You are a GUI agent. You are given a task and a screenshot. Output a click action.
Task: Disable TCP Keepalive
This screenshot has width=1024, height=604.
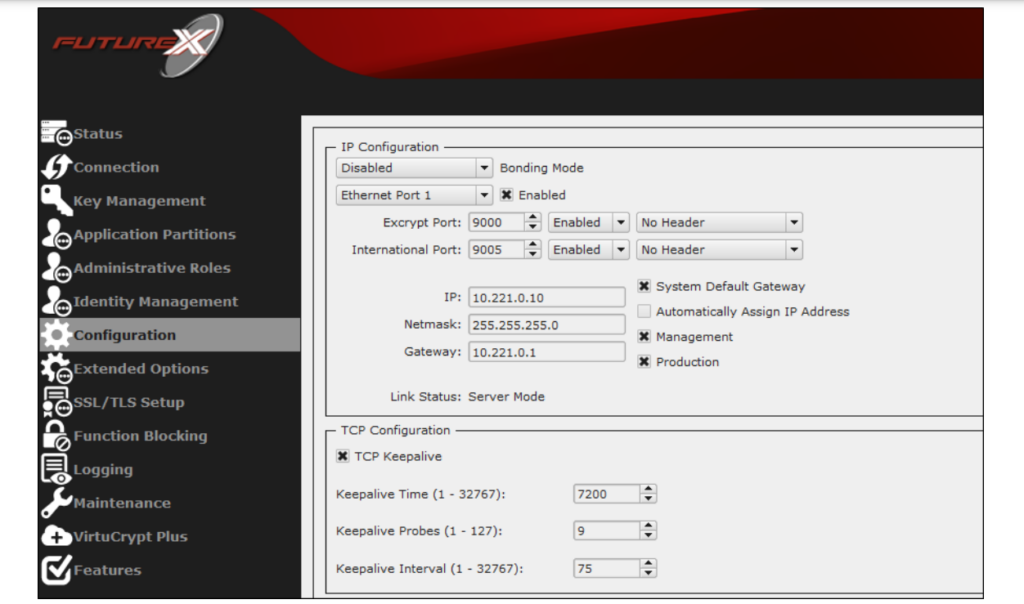[340, 457]
